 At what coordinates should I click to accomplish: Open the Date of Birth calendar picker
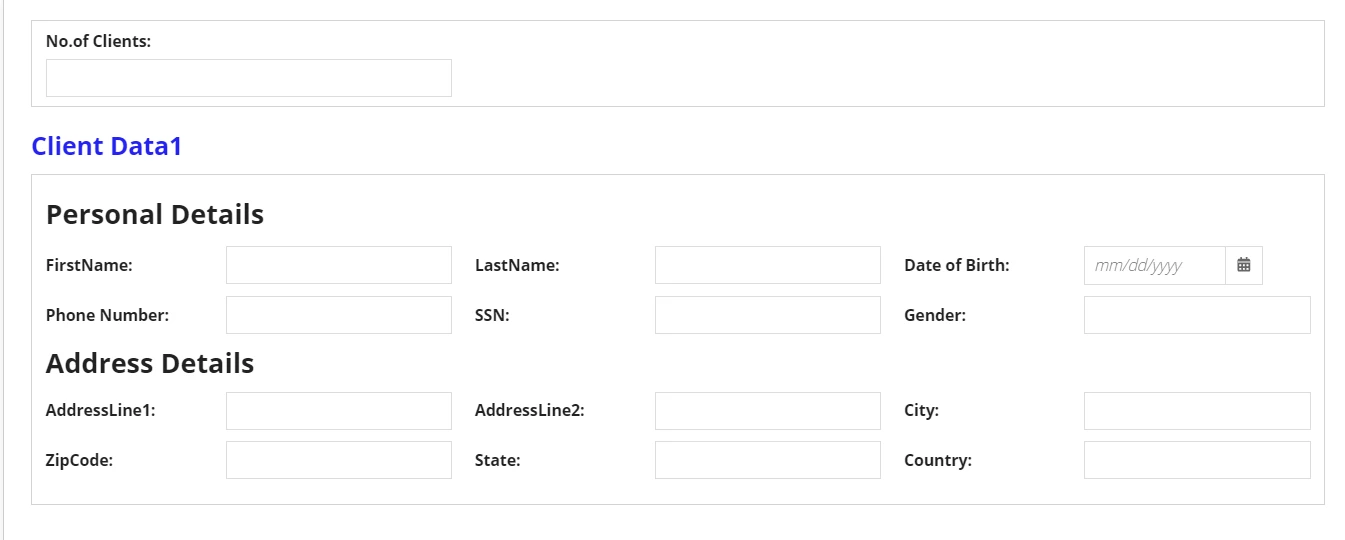(x=1244, y=265)
